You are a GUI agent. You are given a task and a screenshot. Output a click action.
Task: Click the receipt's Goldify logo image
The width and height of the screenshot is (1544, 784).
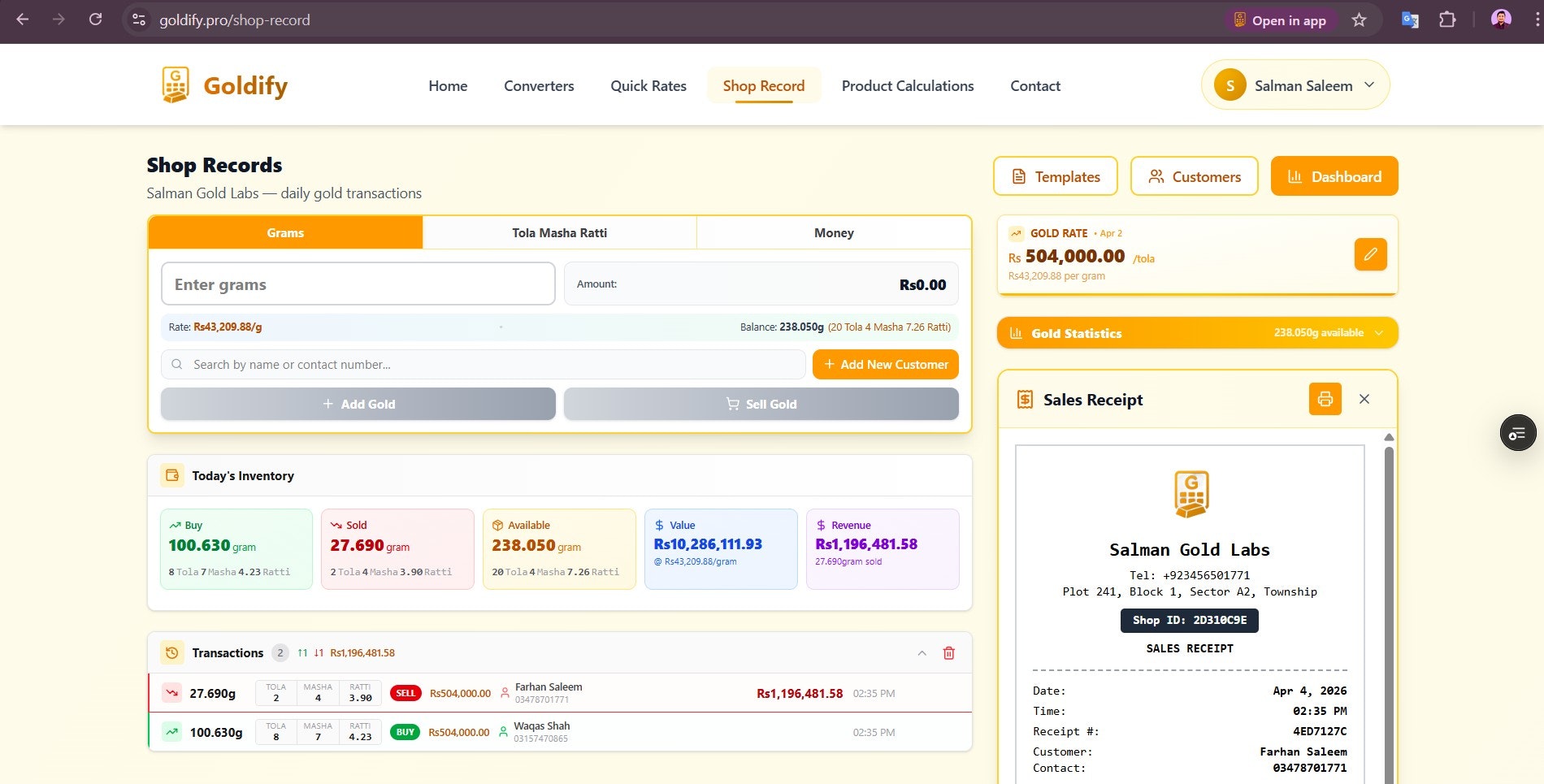tap(1191, 494)
